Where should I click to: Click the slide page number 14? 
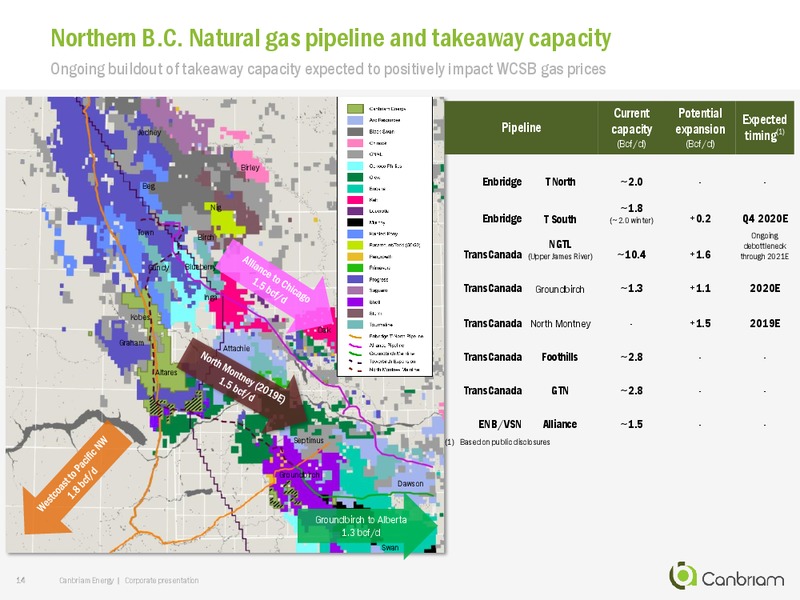[21, 580]
